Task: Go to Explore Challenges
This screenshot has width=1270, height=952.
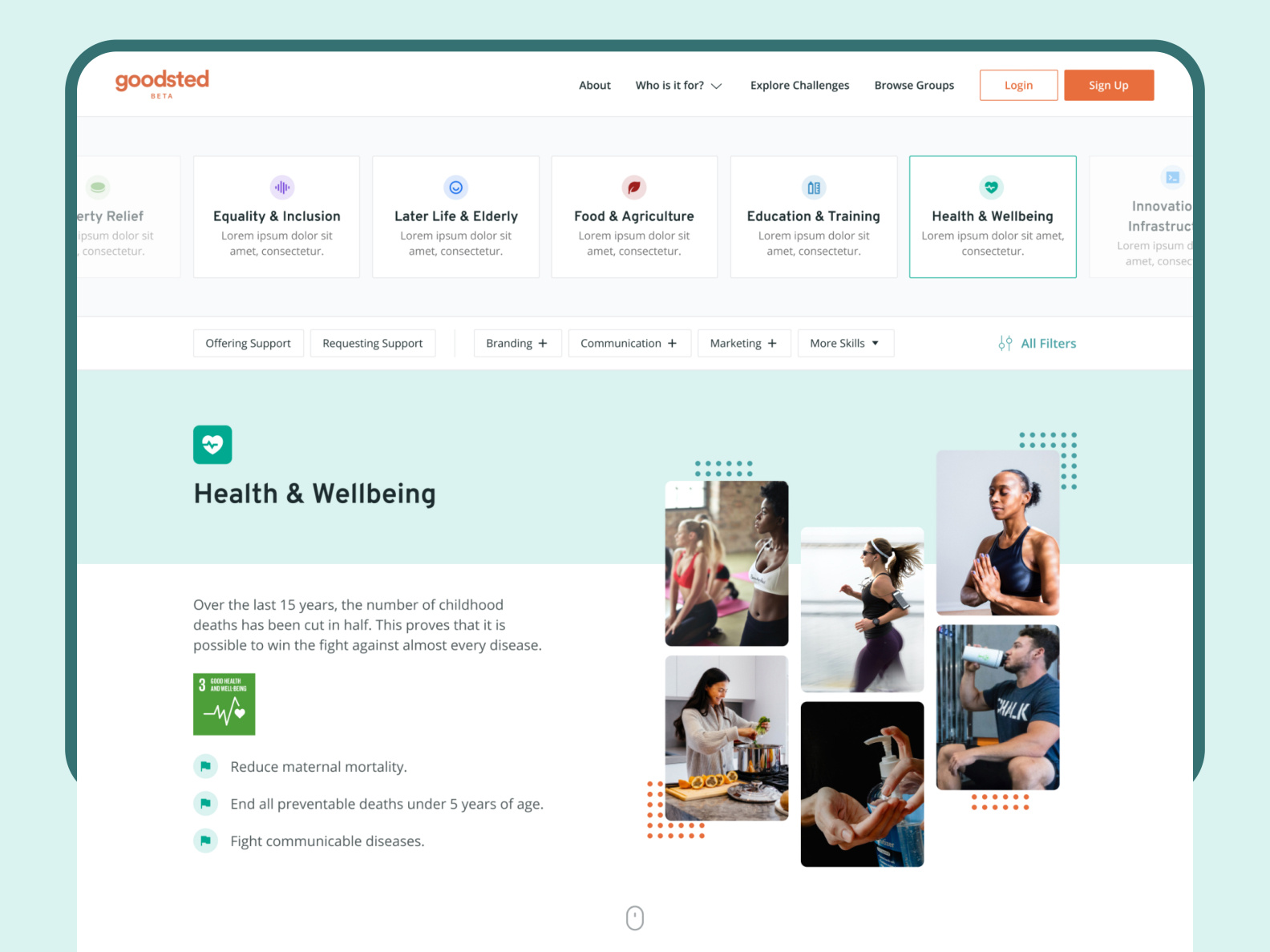Action: (799, 85)
